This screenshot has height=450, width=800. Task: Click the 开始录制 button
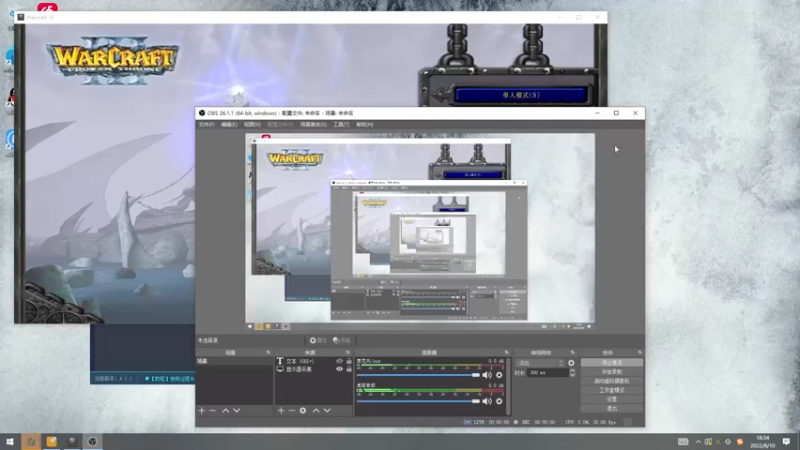(612, 372)
